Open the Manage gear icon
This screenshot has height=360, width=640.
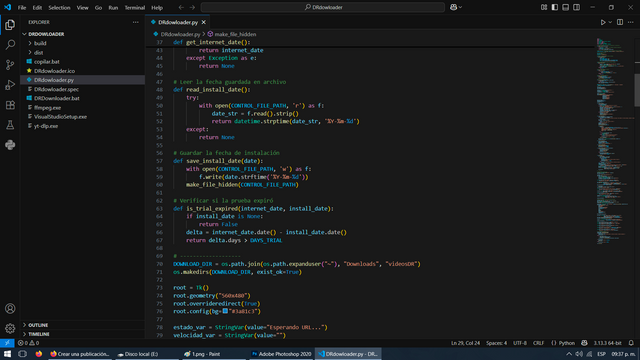click(x=10, y=329)
